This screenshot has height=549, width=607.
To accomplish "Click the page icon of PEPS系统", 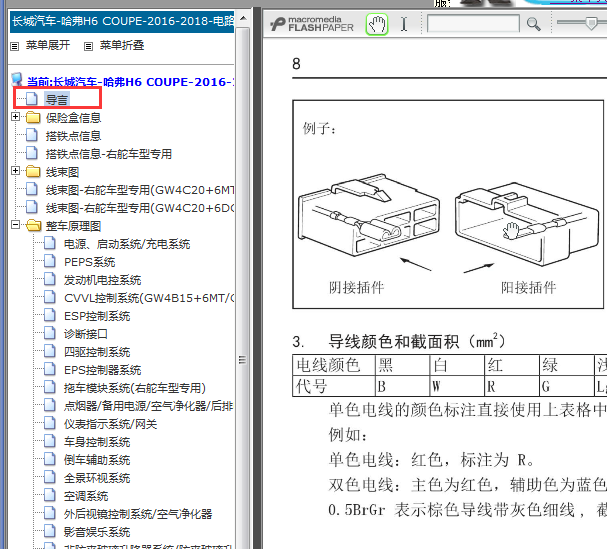I will point(50,261).
